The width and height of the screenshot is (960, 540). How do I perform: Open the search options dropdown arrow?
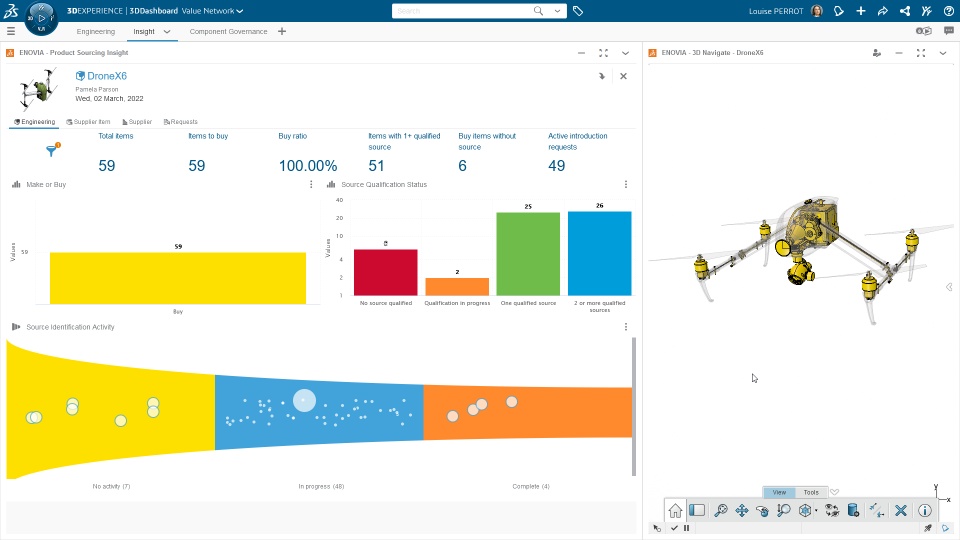557,10
